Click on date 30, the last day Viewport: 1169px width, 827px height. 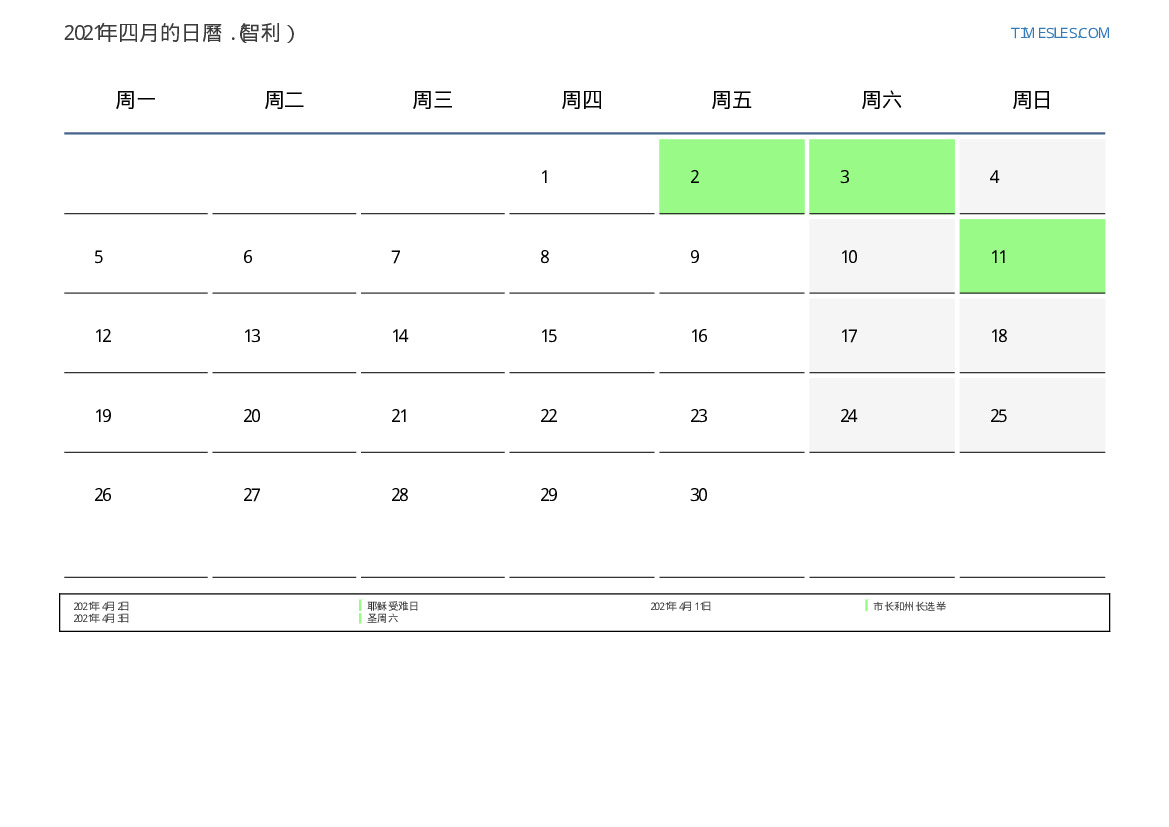(x=699, y=495)
